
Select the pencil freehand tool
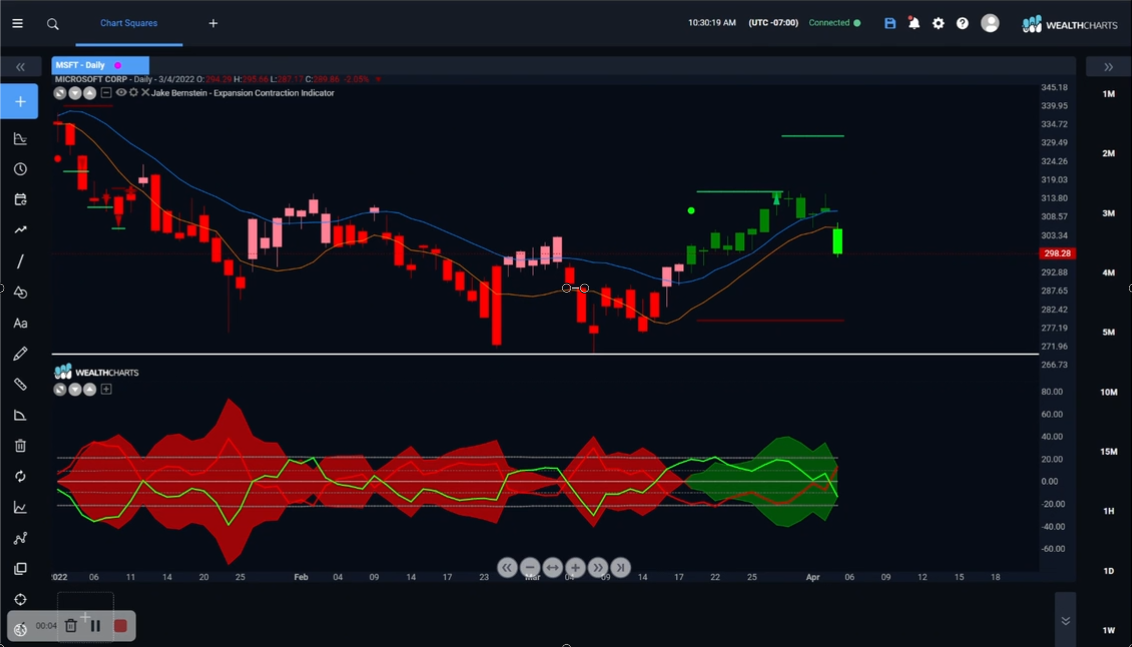(20, 354)
